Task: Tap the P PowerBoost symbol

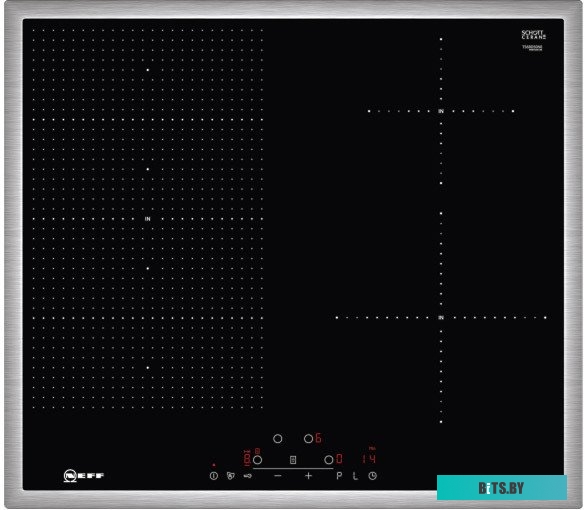Action: 339,476
